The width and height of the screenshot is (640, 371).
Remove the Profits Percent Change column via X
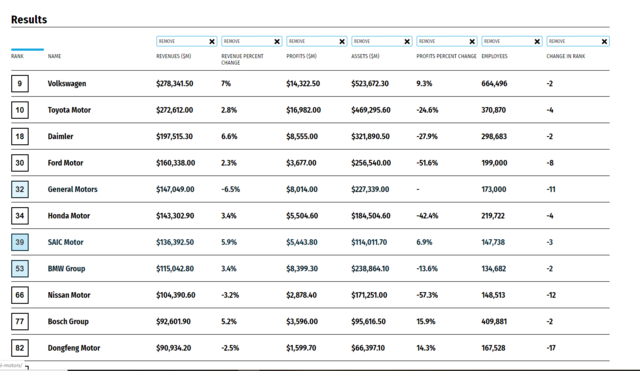tap(472, 42)
